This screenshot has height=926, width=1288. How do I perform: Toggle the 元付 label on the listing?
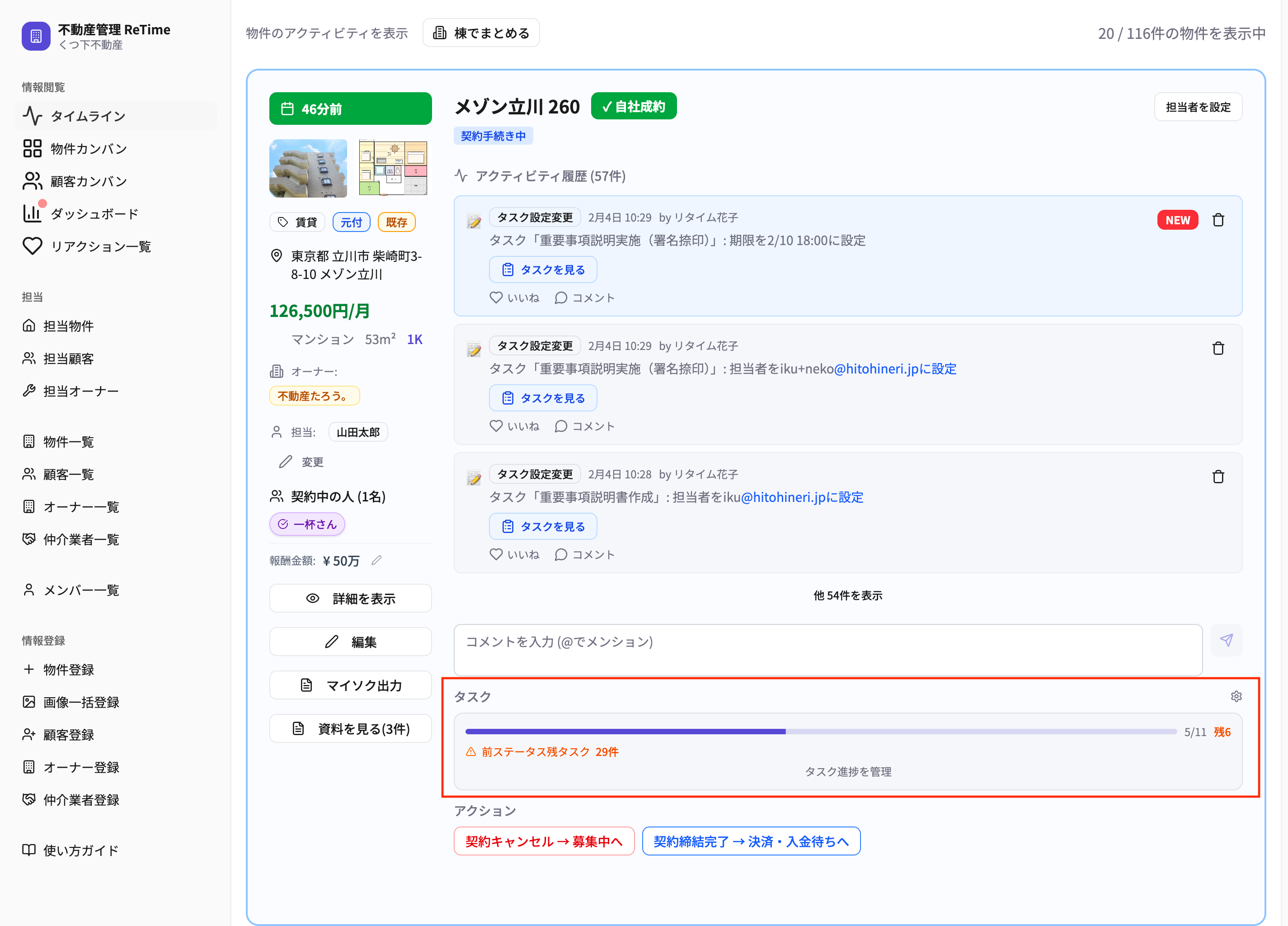pyautogui.click(x=351, y=222)
